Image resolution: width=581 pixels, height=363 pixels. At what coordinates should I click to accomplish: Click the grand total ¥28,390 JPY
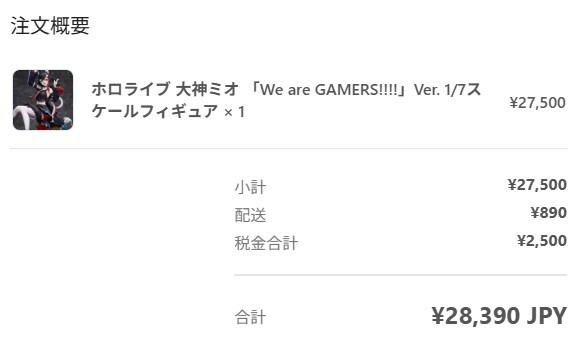tap(499, 316)
